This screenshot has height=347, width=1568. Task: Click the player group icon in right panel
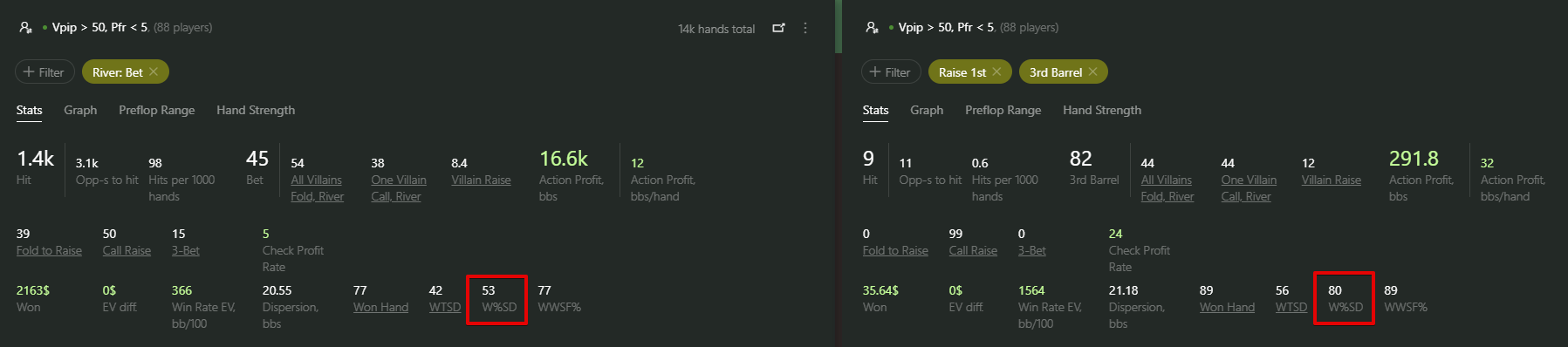[872, 28]
